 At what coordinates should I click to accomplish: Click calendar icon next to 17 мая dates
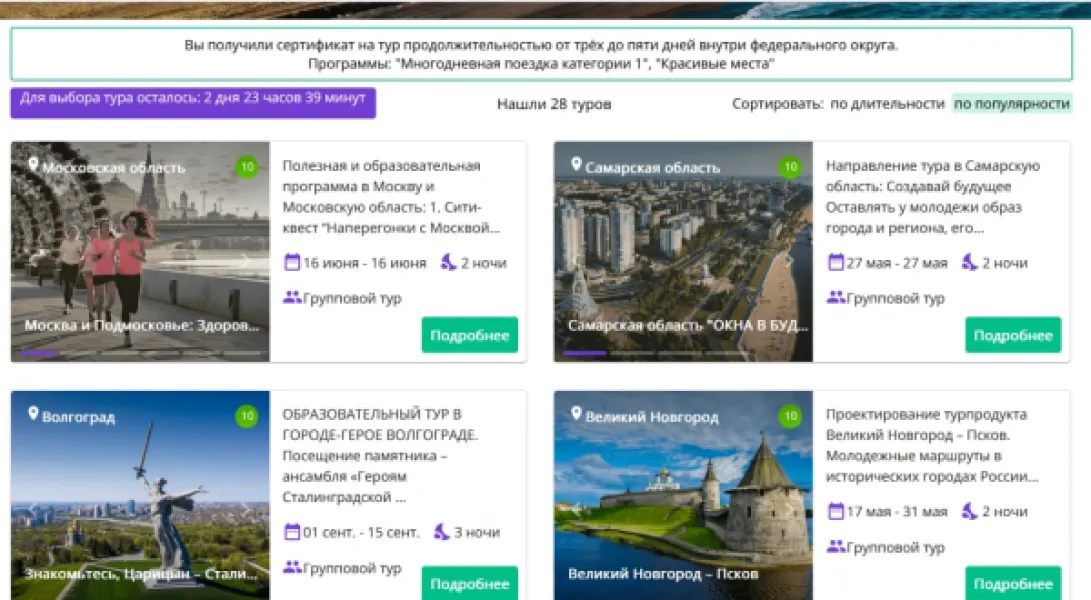coord(836,511)
